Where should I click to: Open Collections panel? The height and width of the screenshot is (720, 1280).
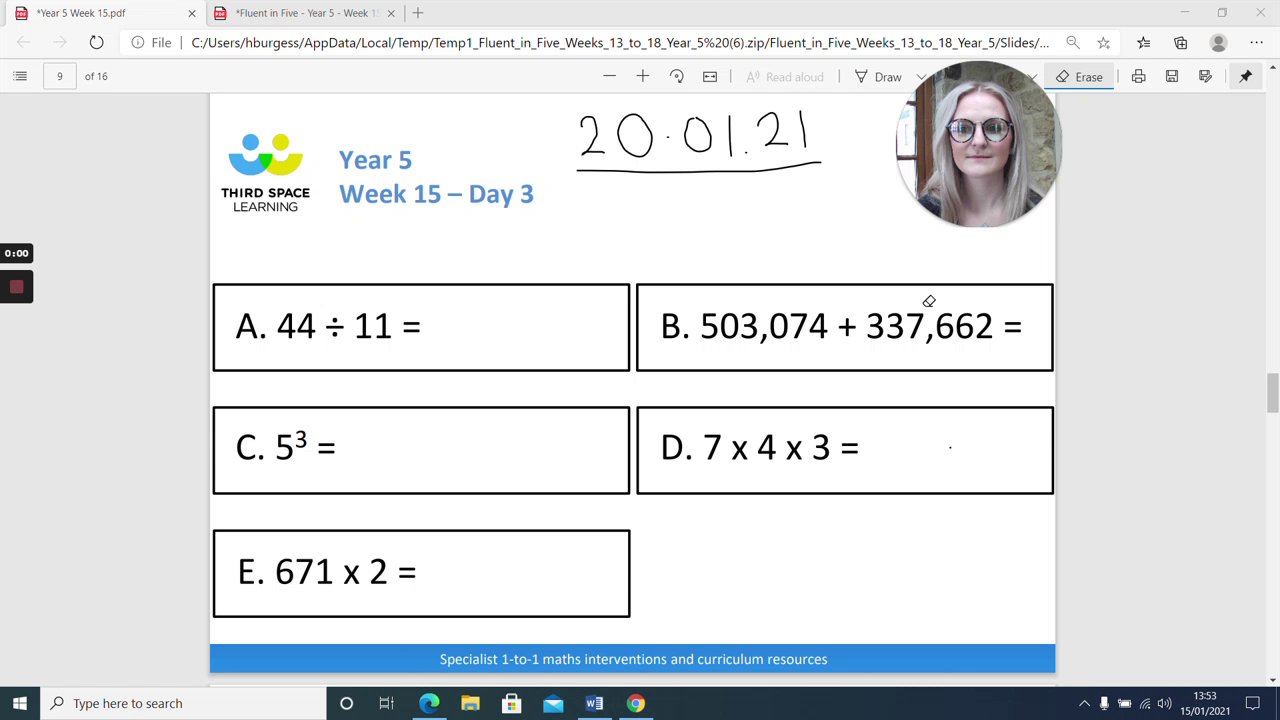(x=1180, y=42)
